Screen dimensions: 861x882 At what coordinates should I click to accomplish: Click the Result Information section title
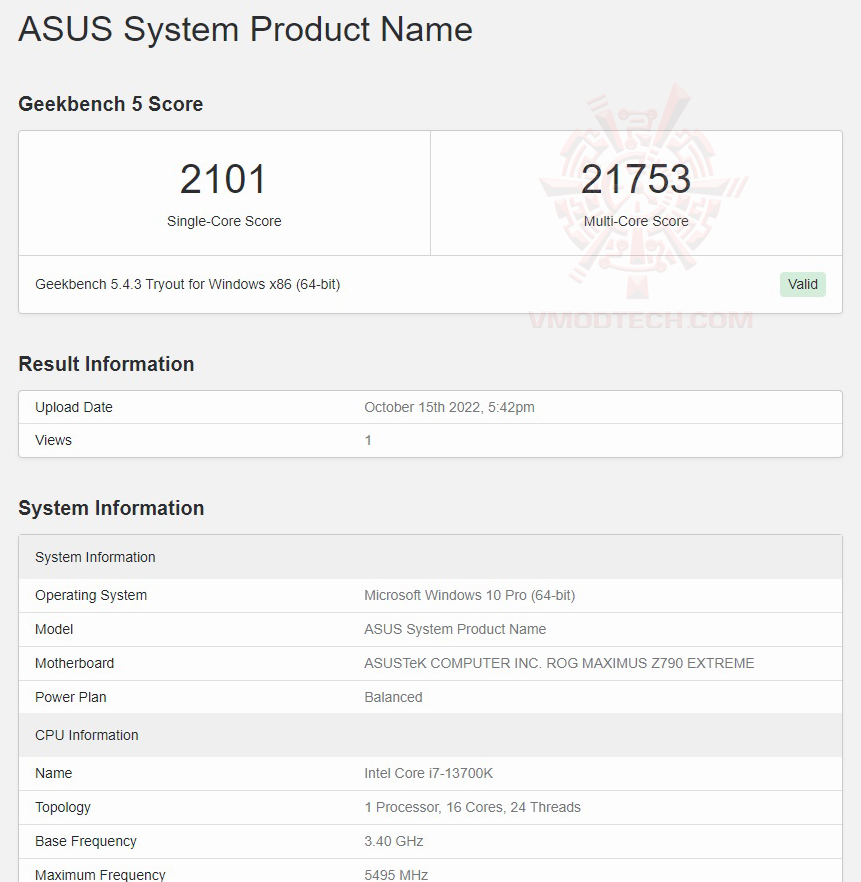106,364
